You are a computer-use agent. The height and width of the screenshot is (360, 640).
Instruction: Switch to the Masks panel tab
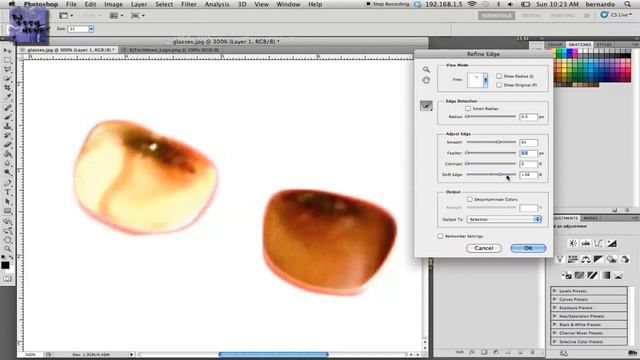590,218
